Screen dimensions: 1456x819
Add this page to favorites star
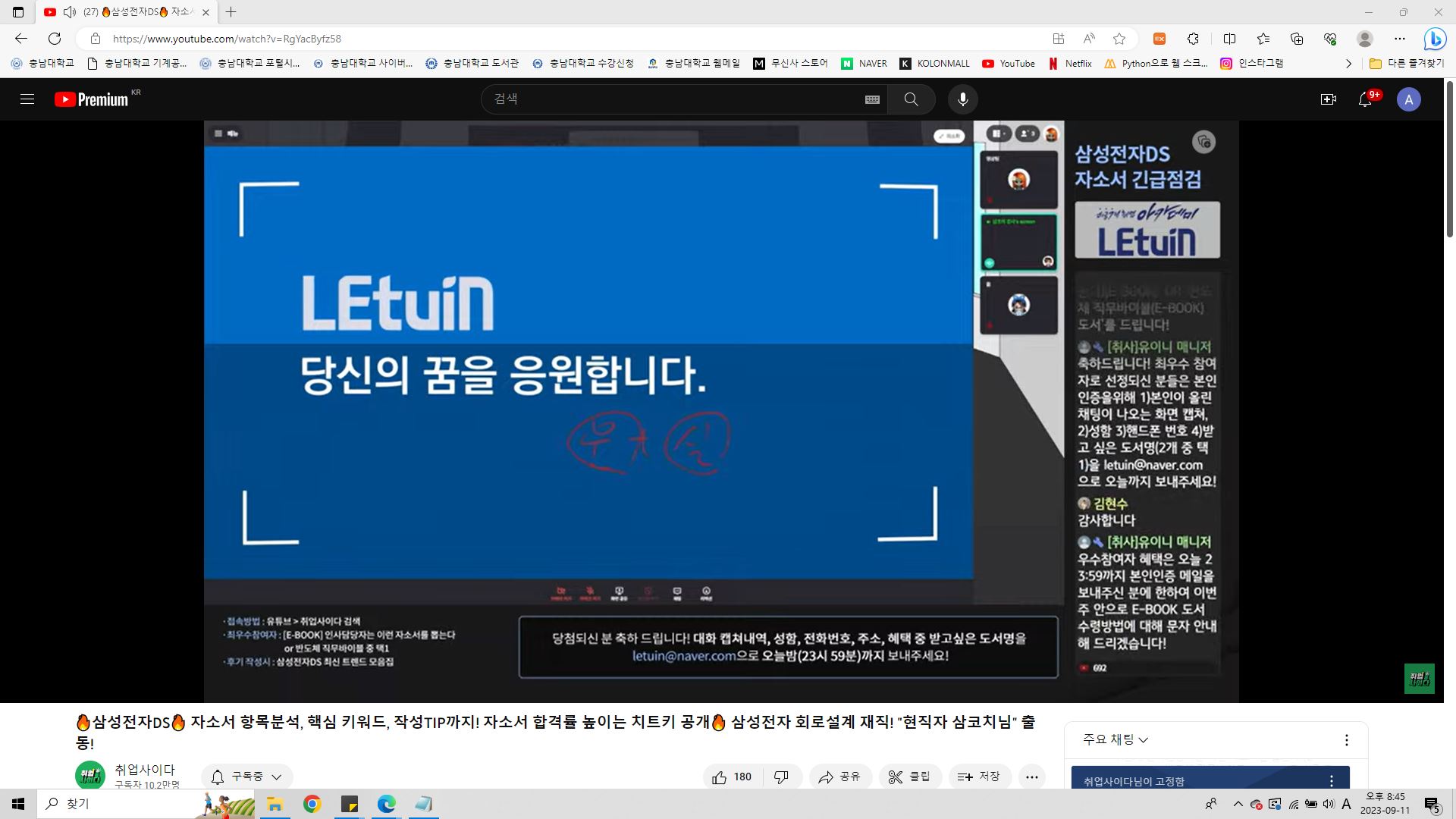coord(1119,39)
